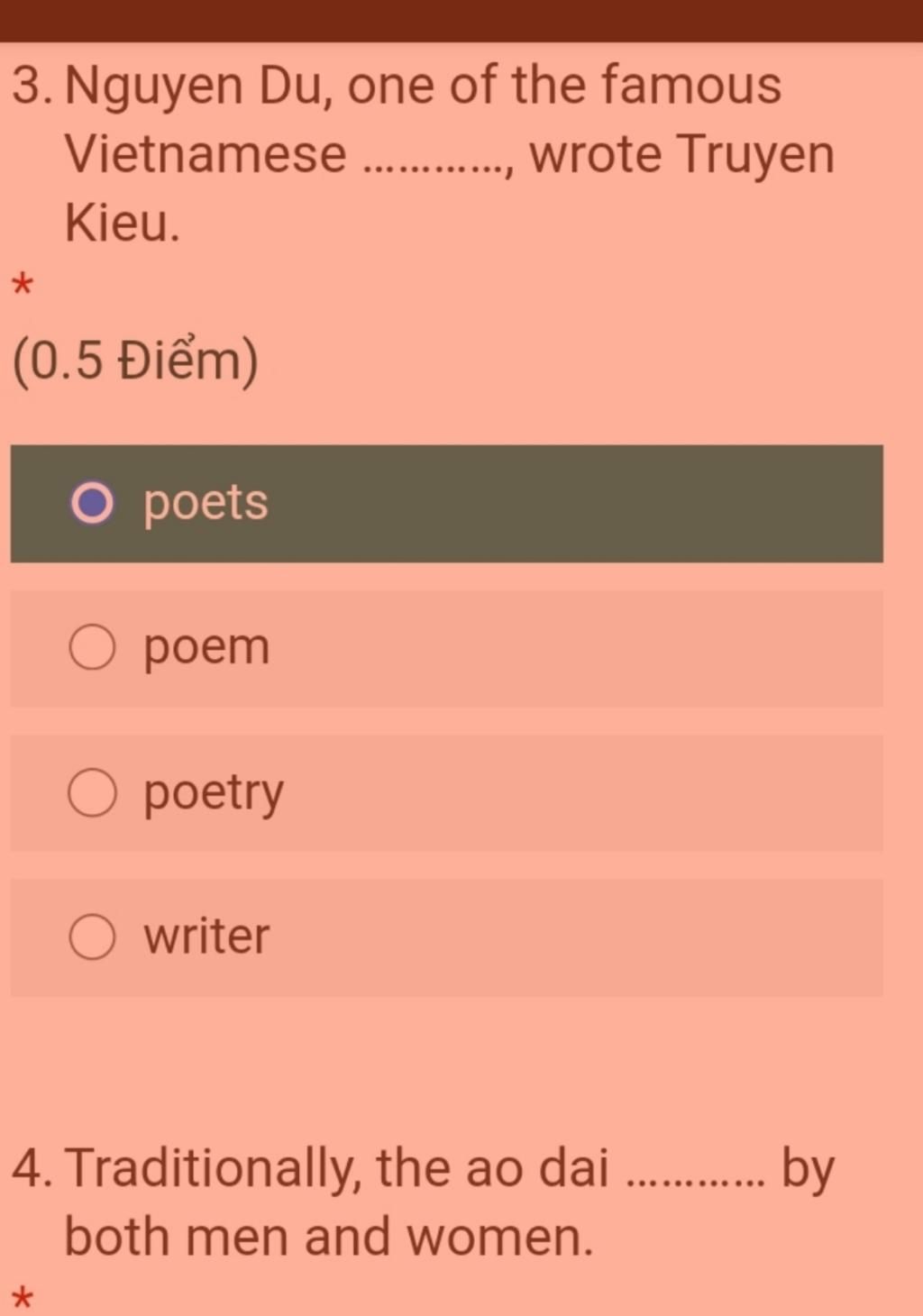This screenshot has height=1316, width=923.
Task: Click the question 3 number '3.'
Action: coord(33,87)
